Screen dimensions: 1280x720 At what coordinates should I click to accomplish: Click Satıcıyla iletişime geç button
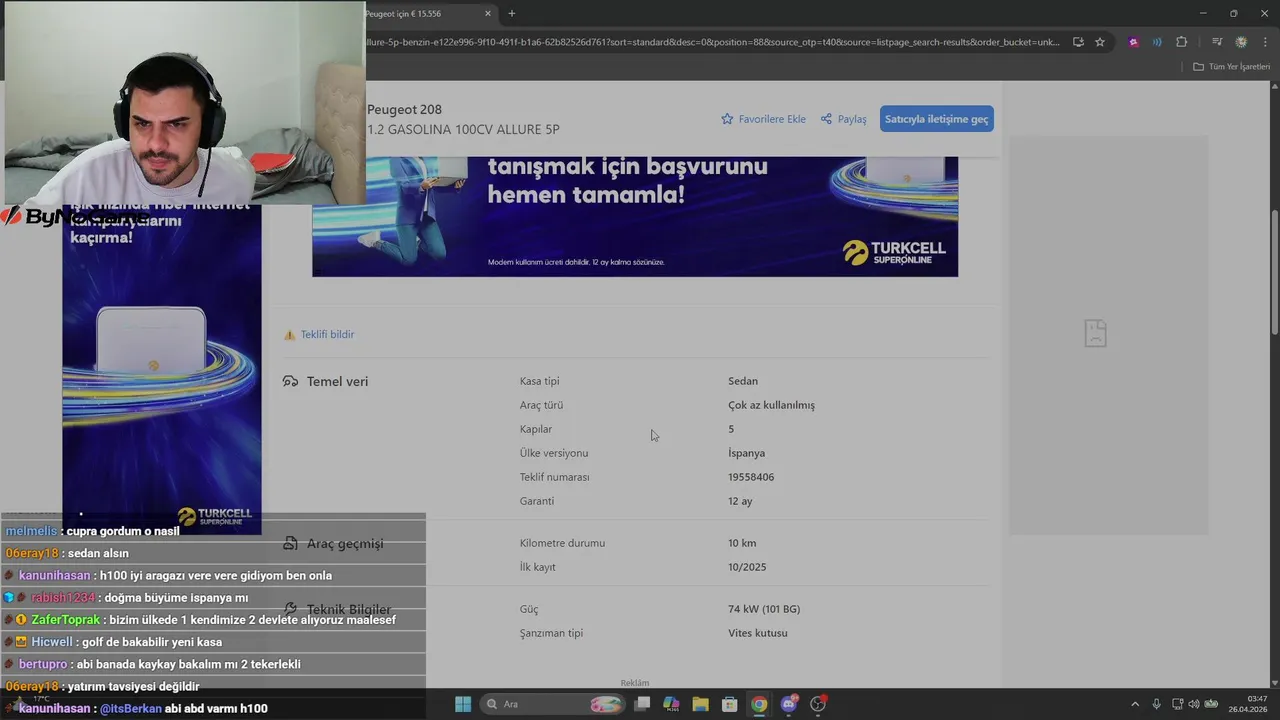pos(936,119)
